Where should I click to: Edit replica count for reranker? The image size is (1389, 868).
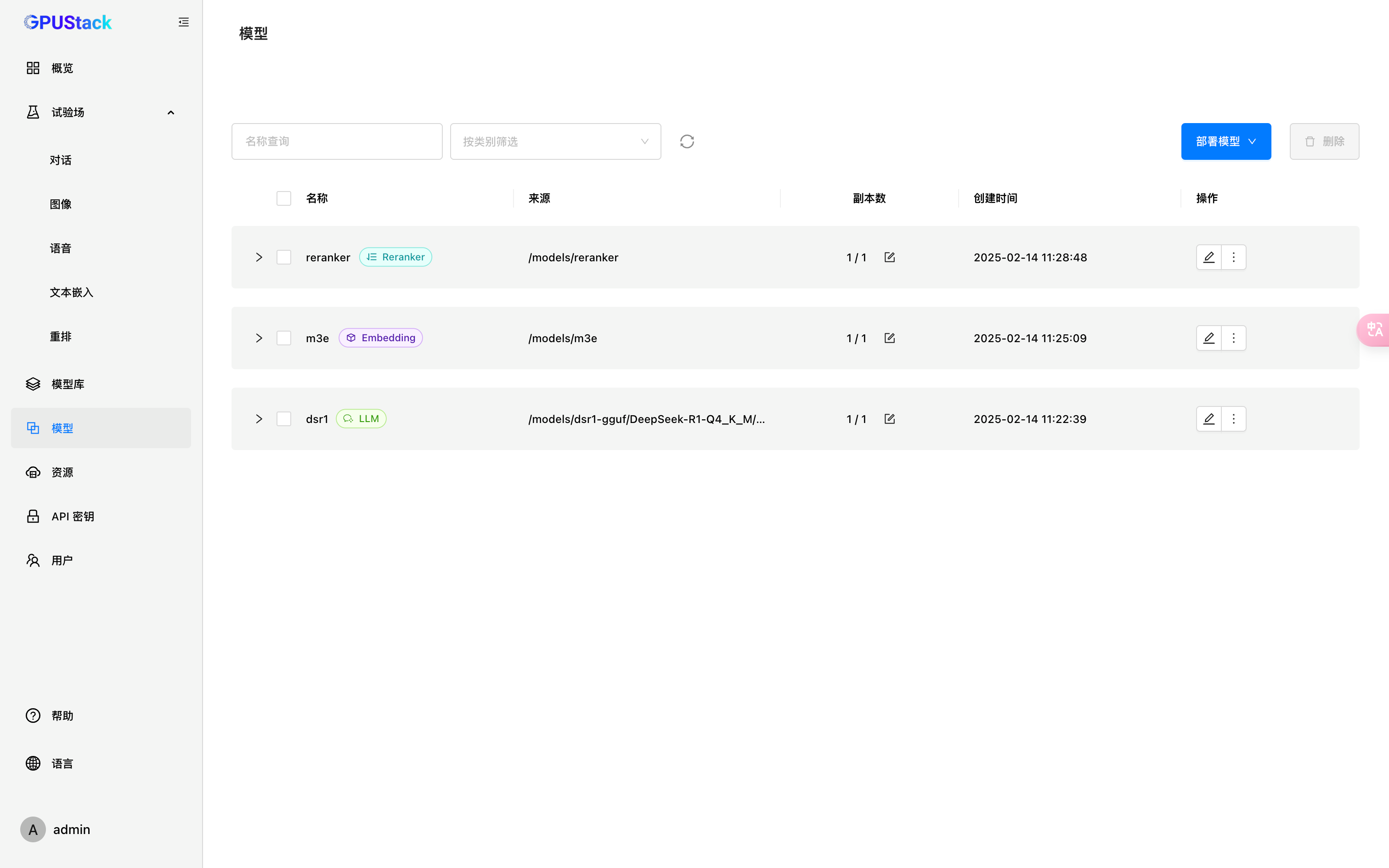pos(890,257)
